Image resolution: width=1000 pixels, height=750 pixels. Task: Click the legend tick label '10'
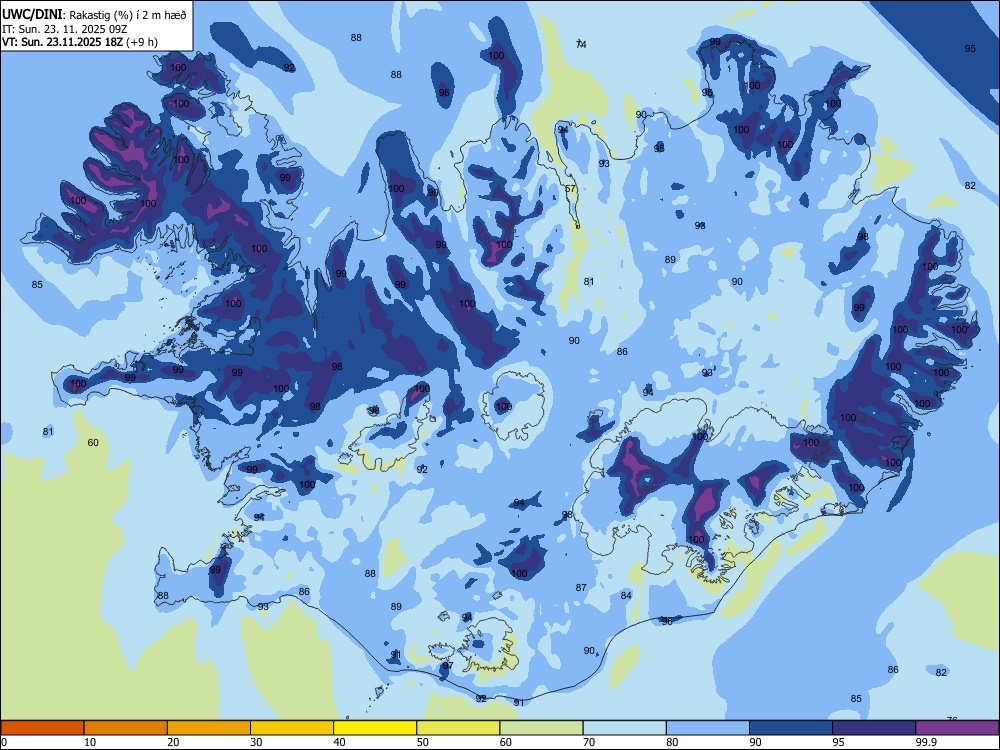click(x=90, y=742)
